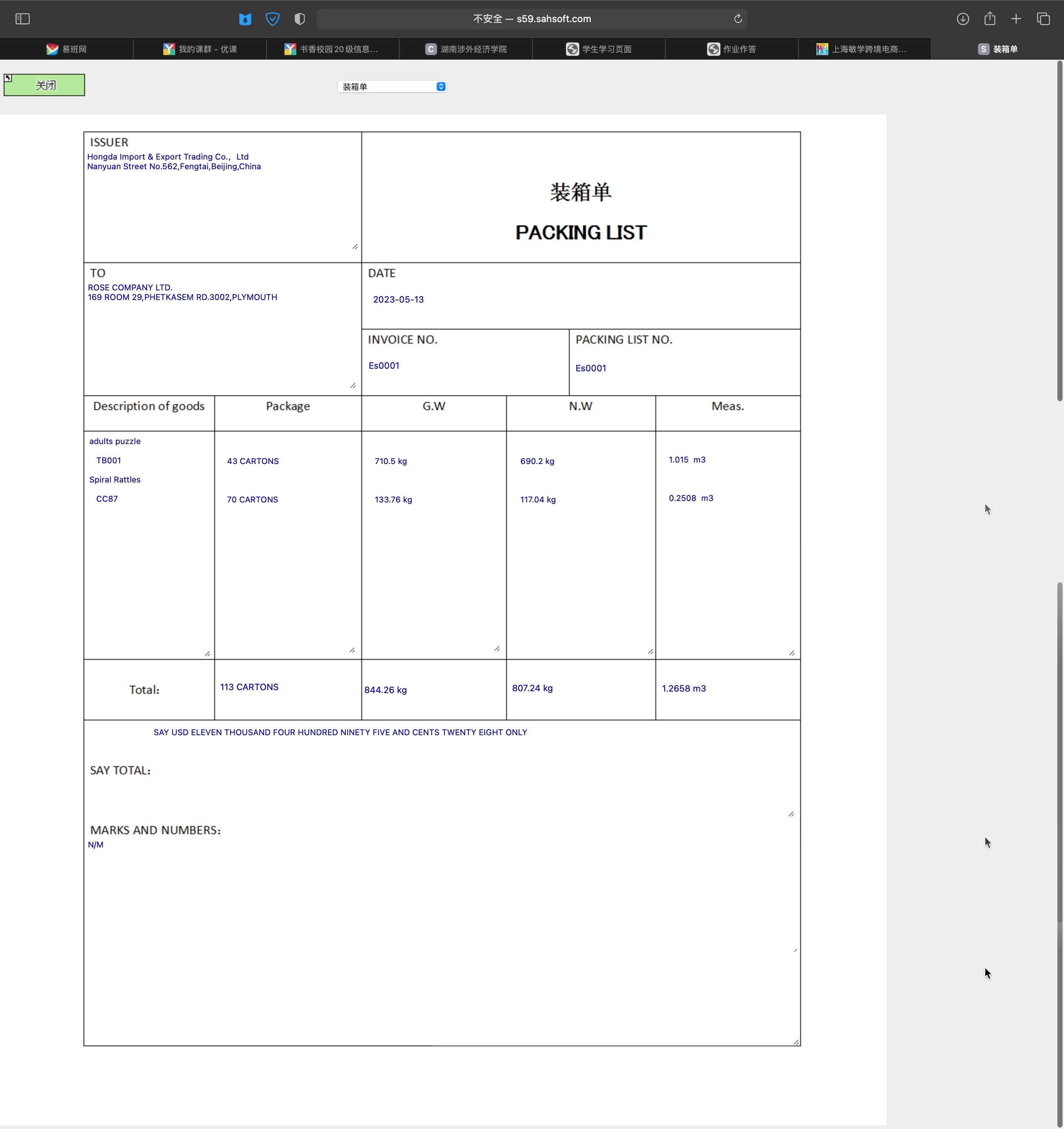The height and width of the screenshot is (1129, 1064).
Task: Click the vertical page scrollbar
Action: 1060,227
